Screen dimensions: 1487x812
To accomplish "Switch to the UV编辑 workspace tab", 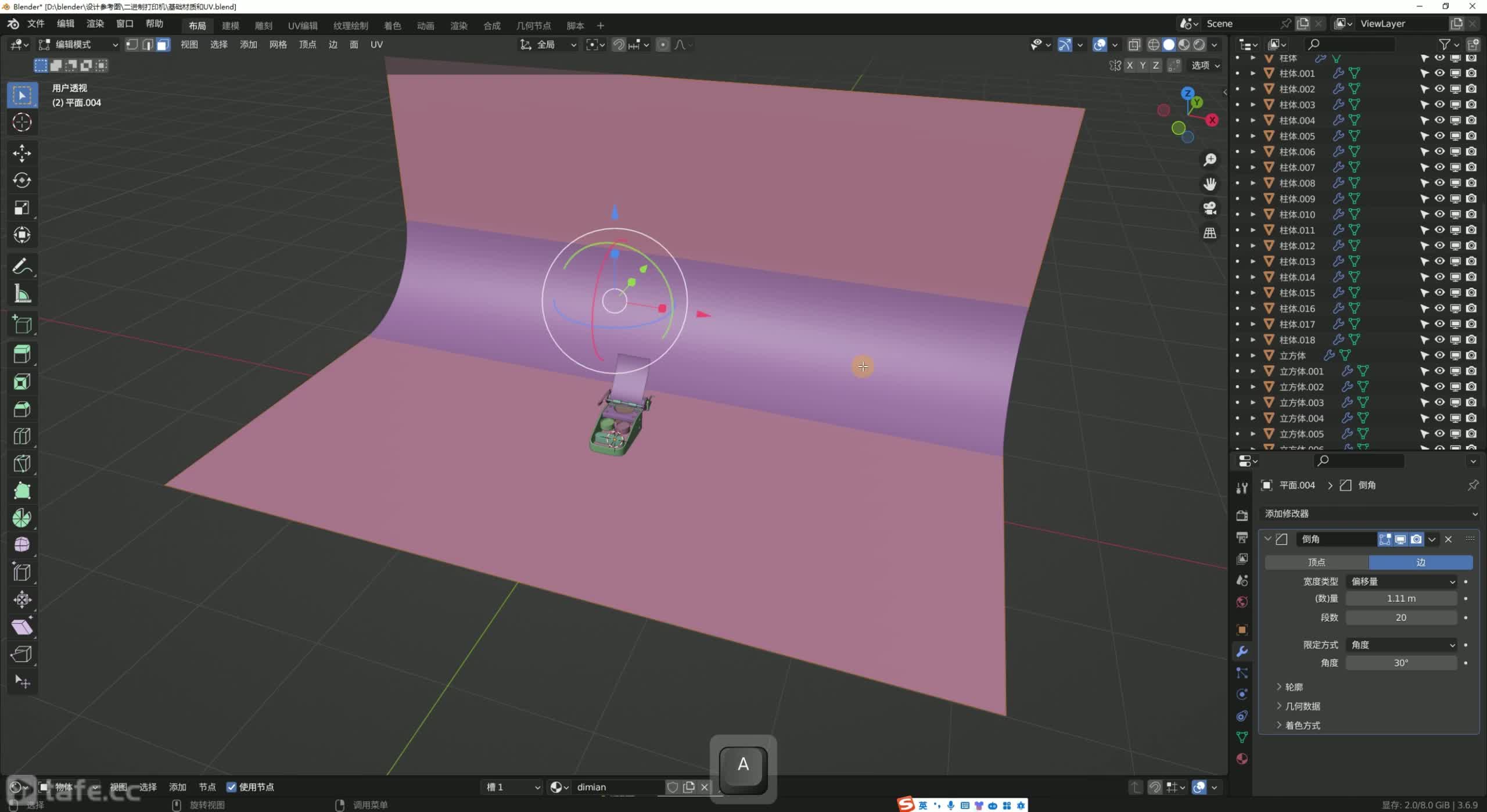I will tap(303, 26).
